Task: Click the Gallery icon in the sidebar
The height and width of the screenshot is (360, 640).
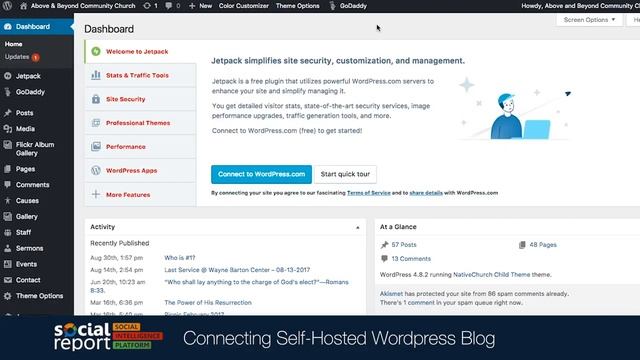Action: [x=8, y=216]
